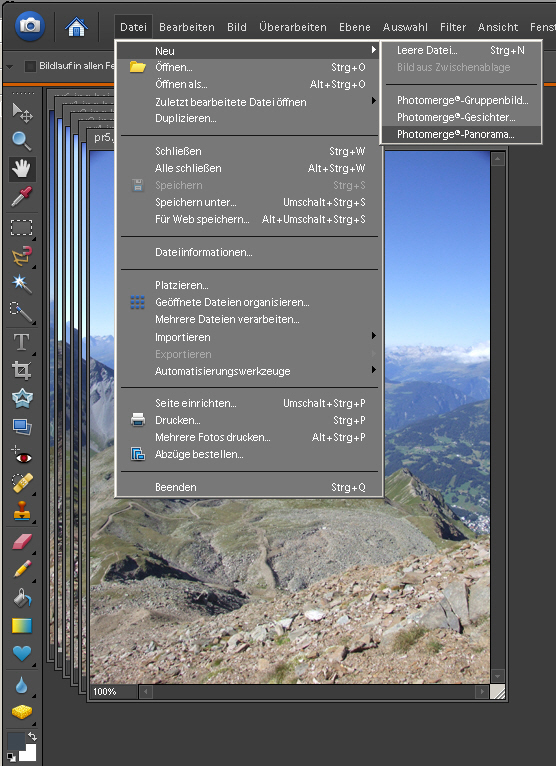The height and width of the screenshot is (766, 556).
Task: Click 'Dateiinformationen...' menu entry
Action: click(x=249, y=252)
